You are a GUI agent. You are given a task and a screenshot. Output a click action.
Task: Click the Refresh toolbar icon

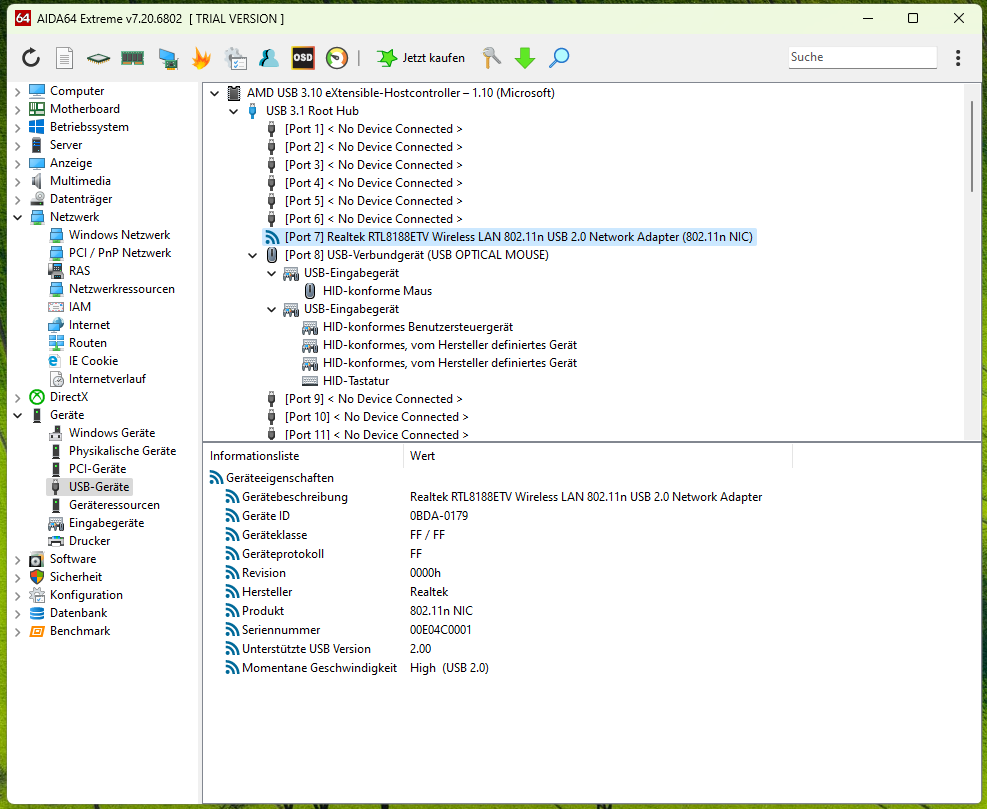31,58
